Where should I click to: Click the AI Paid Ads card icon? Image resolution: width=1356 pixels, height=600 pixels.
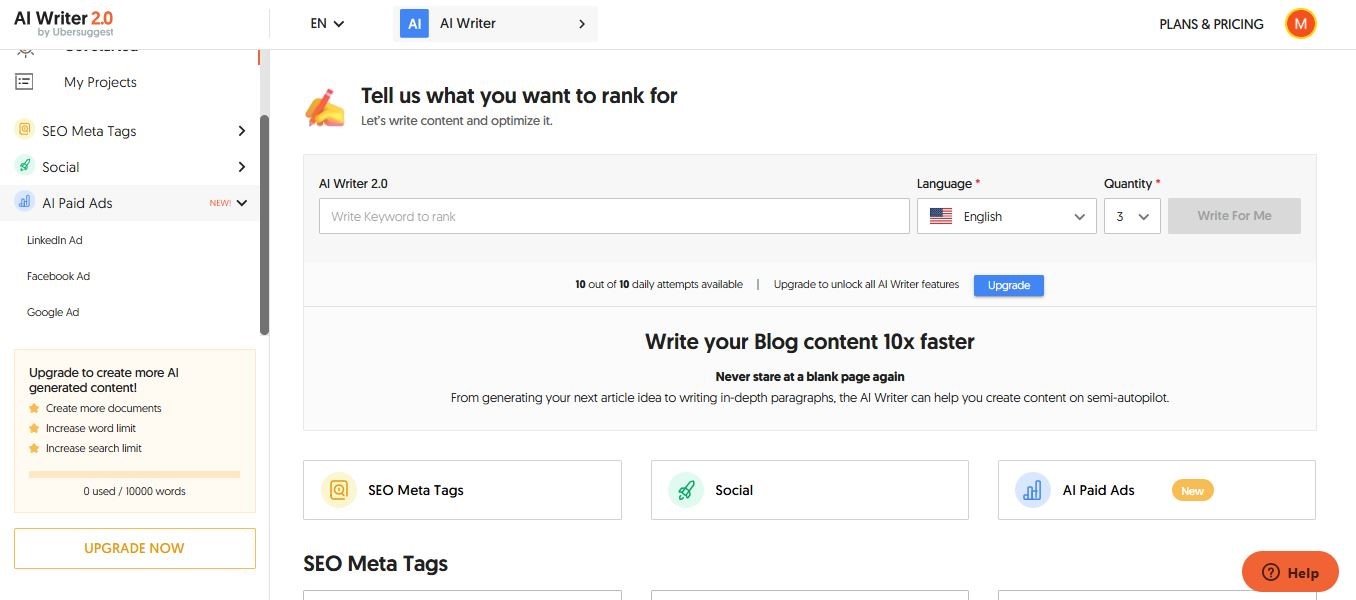(x=1033, y=490)
